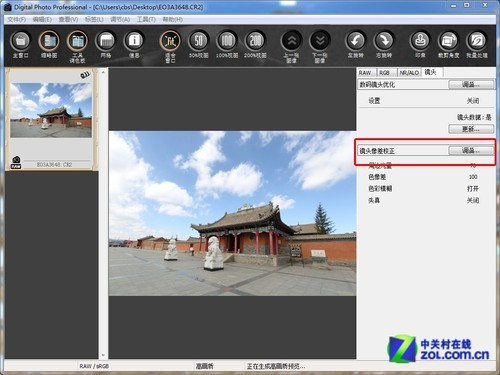This screenshot has height=375, width=500.
Task: Open the 印章 stamp tool icon
Action: pos(420,41)
